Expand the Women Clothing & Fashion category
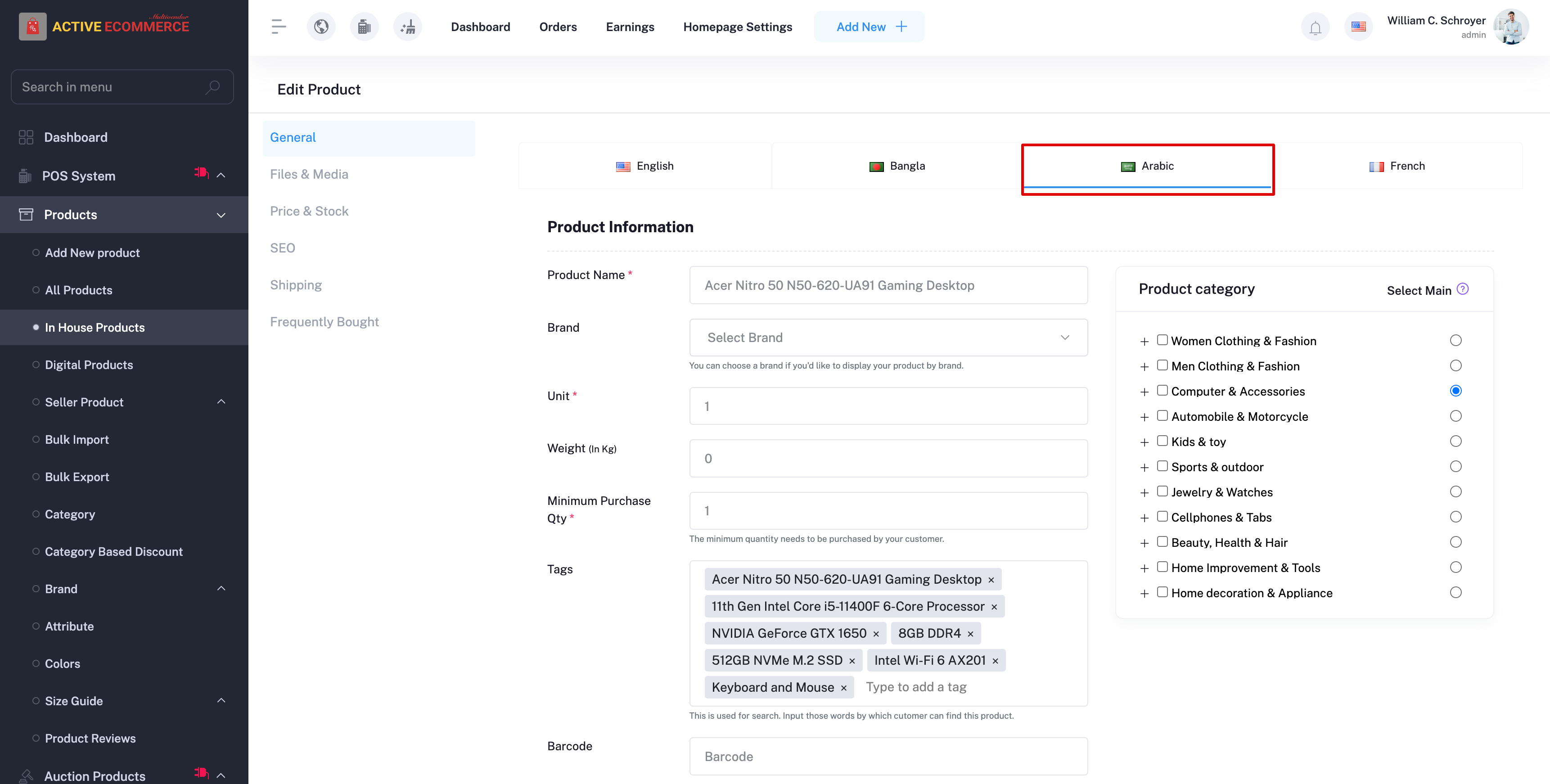 1144,342
